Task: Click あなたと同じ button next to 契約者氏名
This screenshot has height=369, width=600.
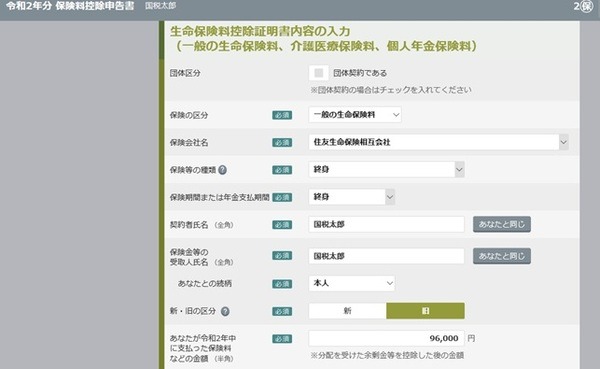Action: (x=502, y=224)
